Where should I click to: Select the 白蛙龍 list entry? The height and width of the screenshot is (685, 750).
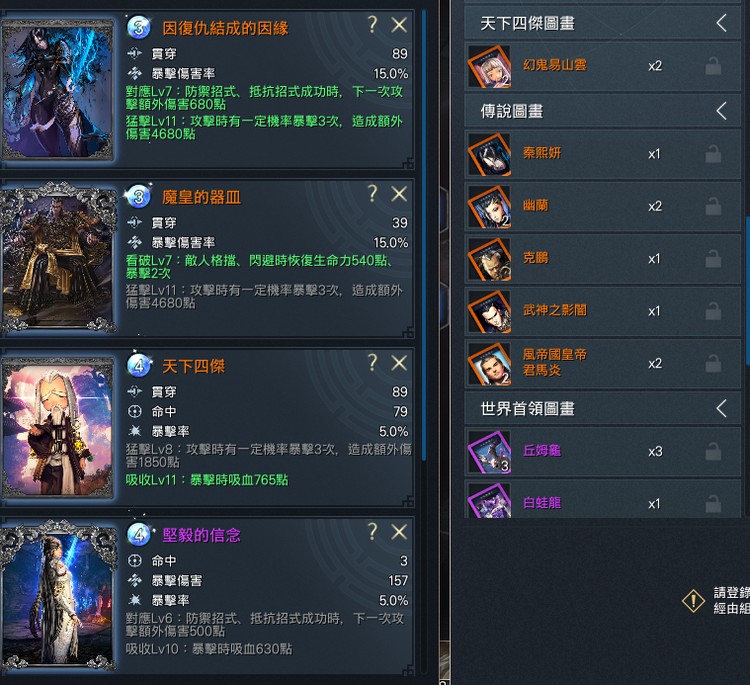tap(603, 499)
